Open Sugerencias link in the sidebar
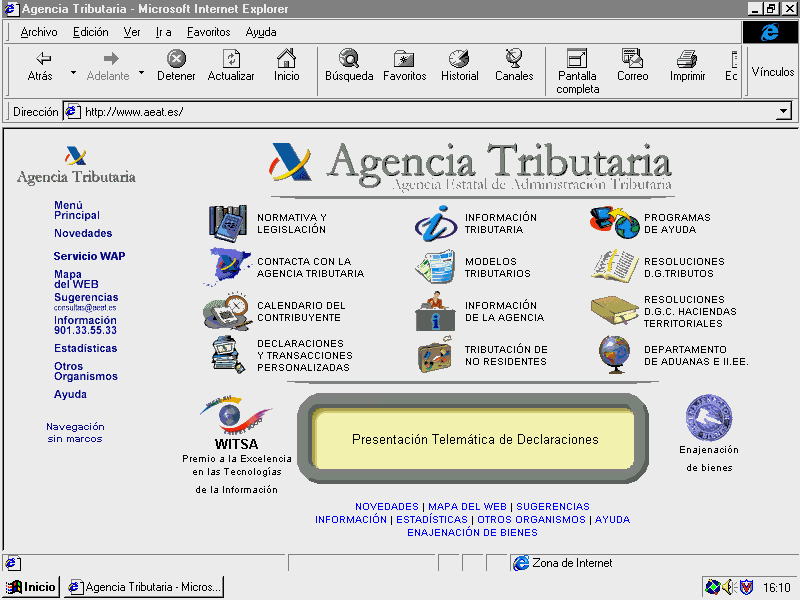Viewport: 800px width, 600px height. (x=86, y=297)
